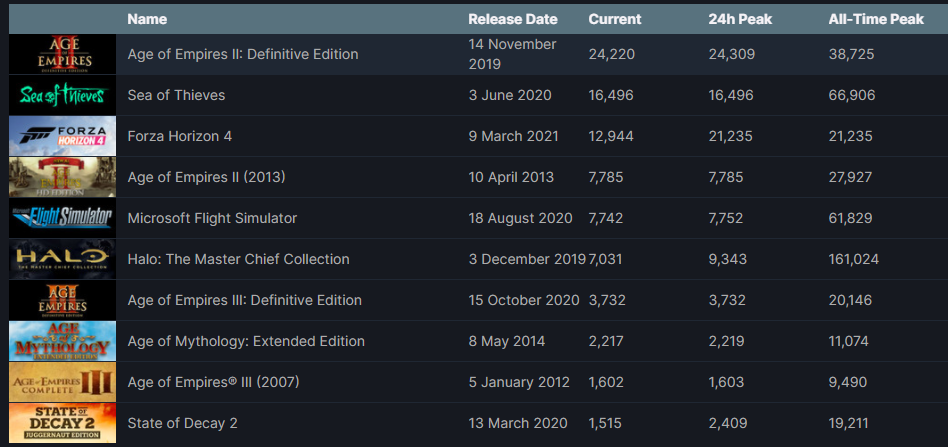This screenshot has height=447, width=948.
Task: Select all-time peak value 20,146
Action: (x=850, y=300)
